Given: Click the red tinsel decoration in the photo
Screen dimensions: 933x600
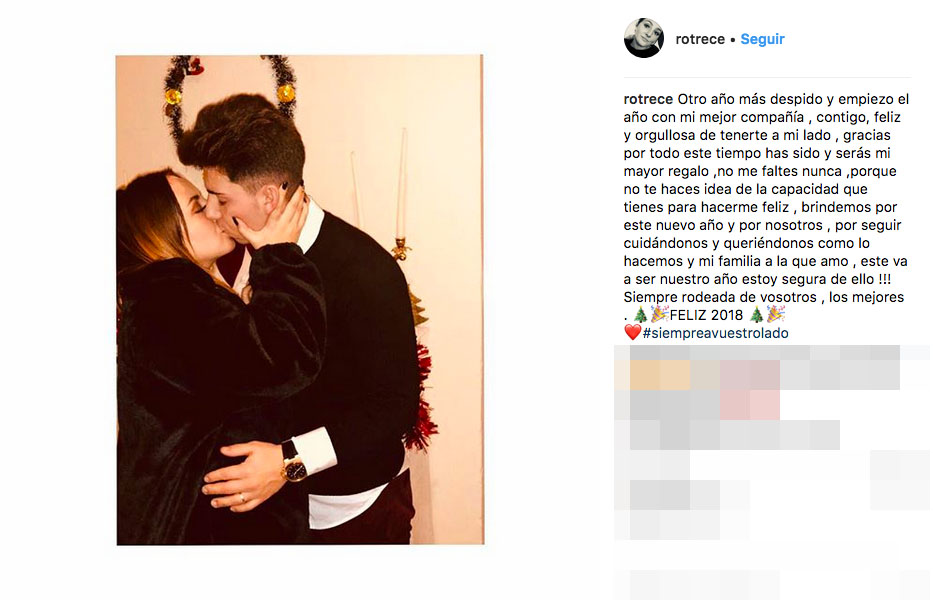Looking at the screenshot, I should coord(421,398).
